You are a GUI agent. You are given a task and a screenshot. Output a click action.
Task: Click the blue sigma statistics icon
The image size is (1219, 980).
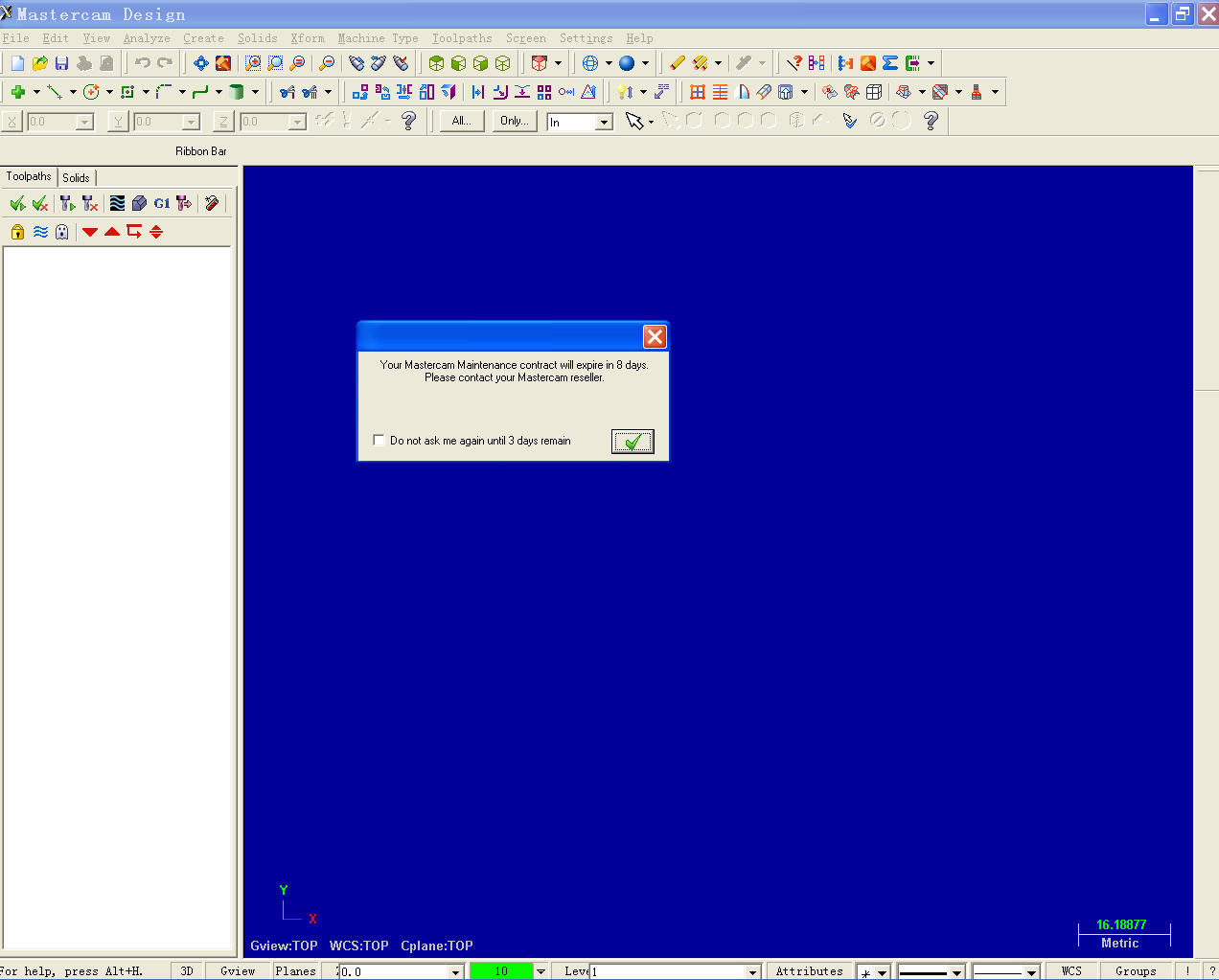(890, 63)
